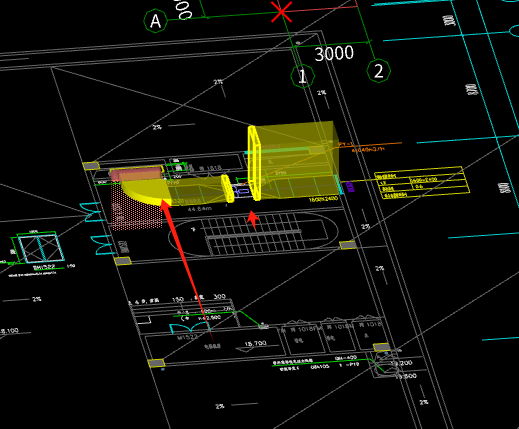Image resolution: width=519 pixels, height=429 pixels.
Task: Select the pink dotted hatch region
Action: tap(136, 207)
